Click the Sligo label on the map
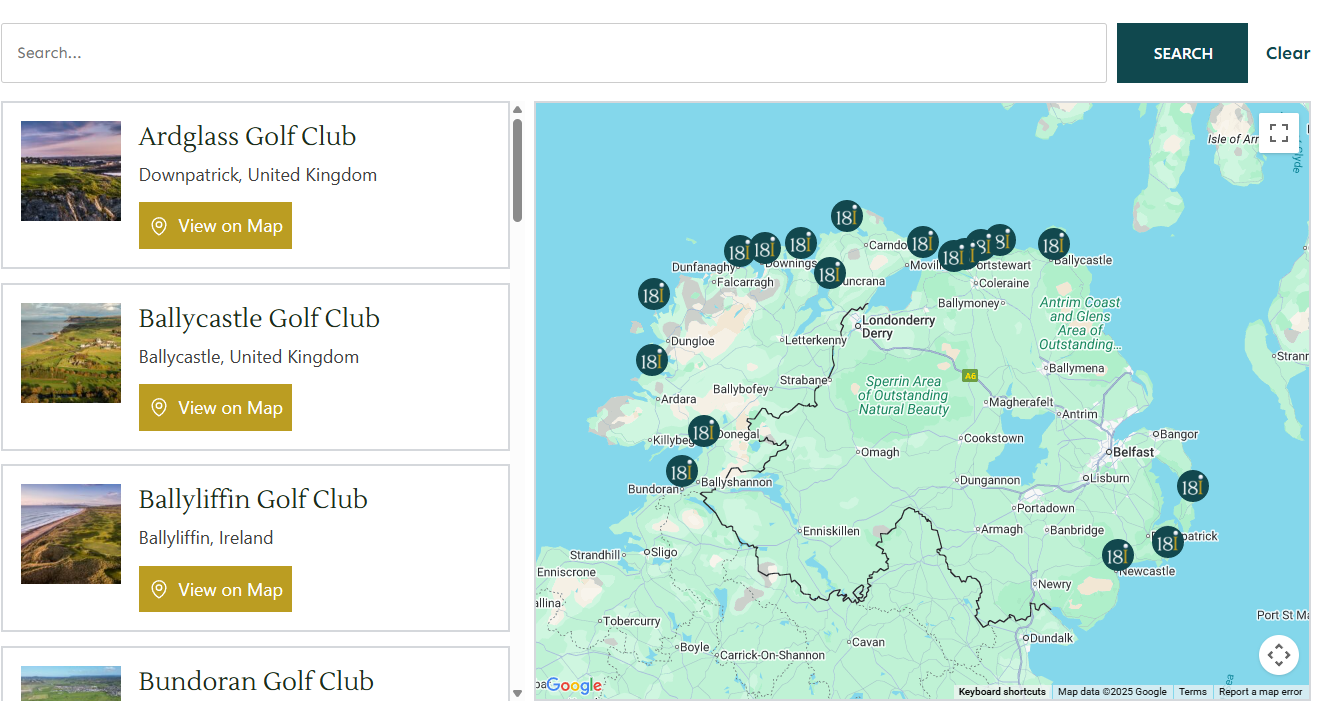This screenshot has width=1318, height=707. point(666,552)
